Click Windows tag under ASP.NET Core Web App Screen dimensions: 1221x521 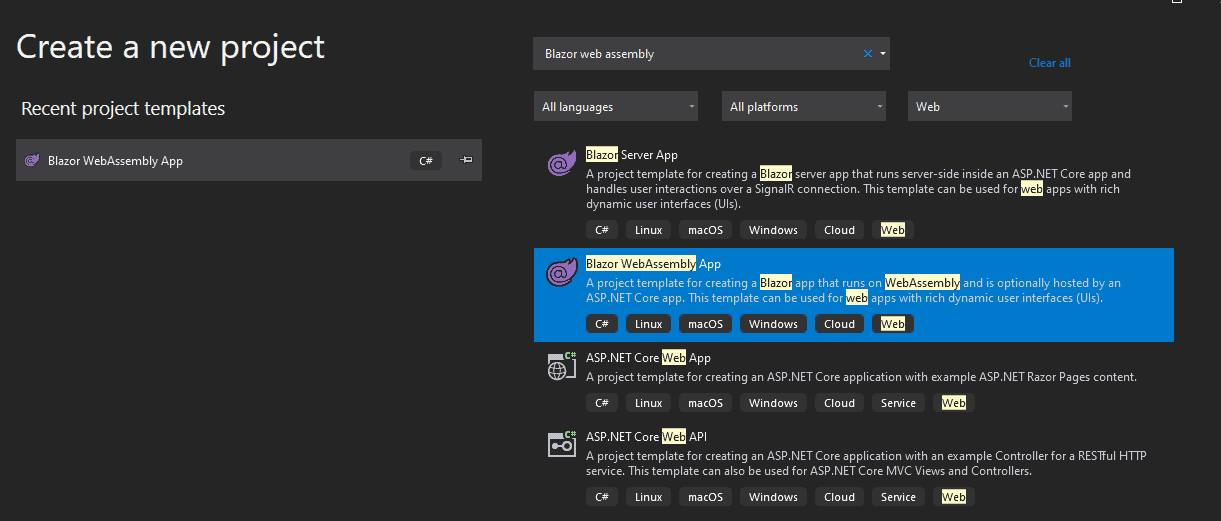[x=773, y=403]
